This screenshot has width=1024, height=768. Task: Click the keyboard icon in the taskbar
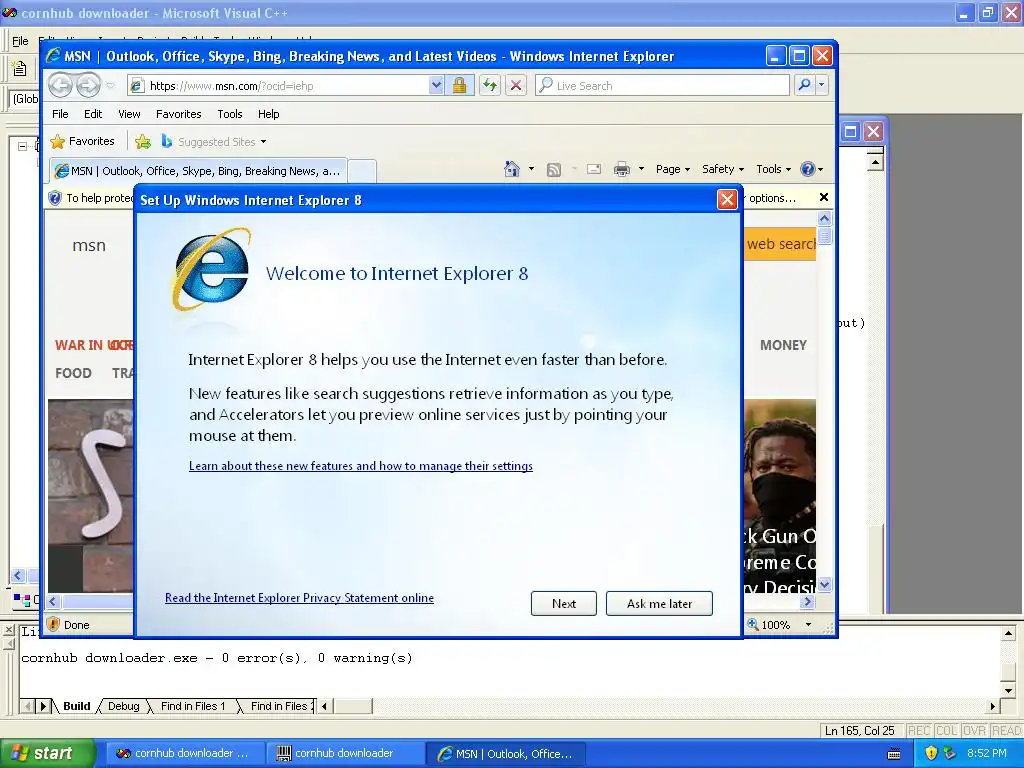(x=894, y=754)
